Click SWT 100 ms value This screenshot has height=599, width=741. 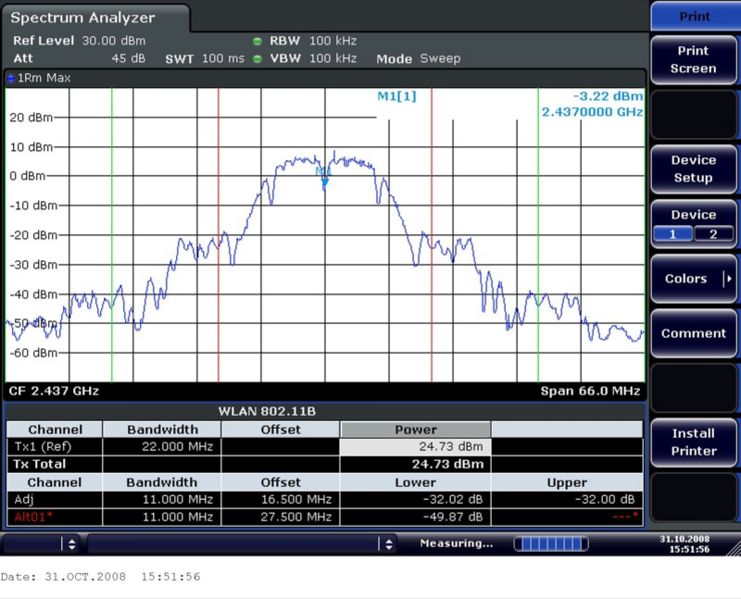[x=223, y=59]
